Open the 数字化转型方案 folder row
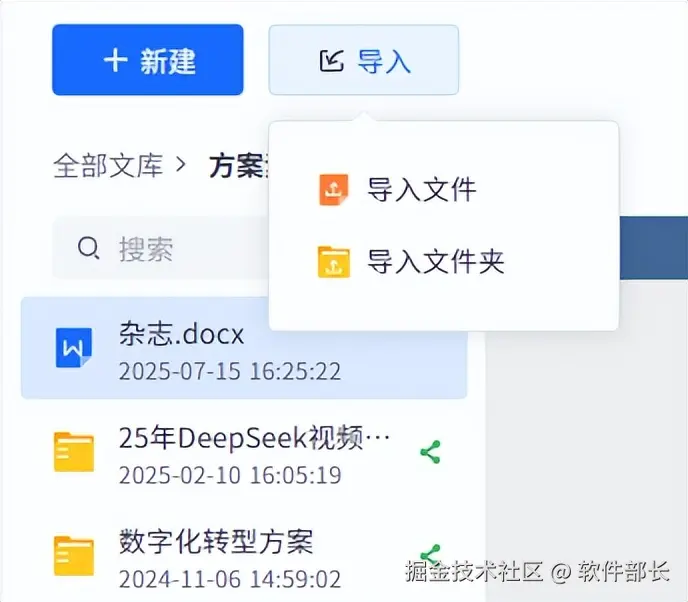The width and height of the screenshot is (688, 602). point(244,555)
